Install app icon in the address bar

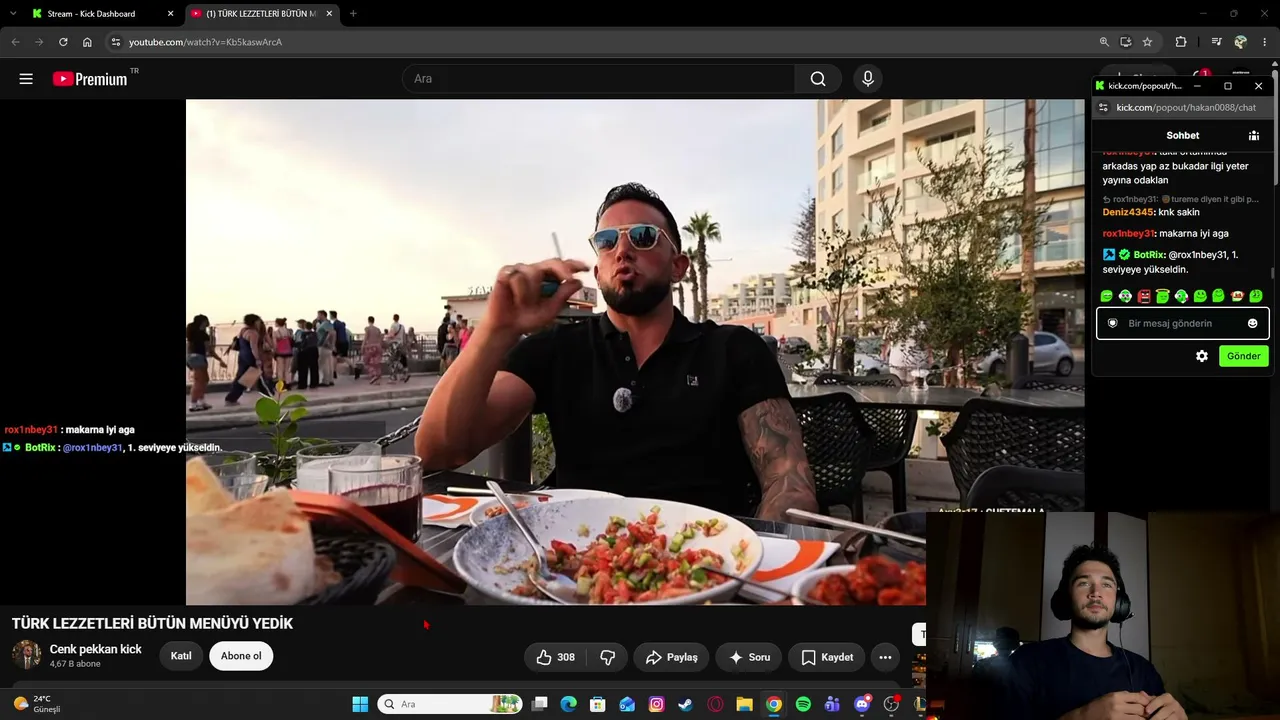coord(1125,42)
